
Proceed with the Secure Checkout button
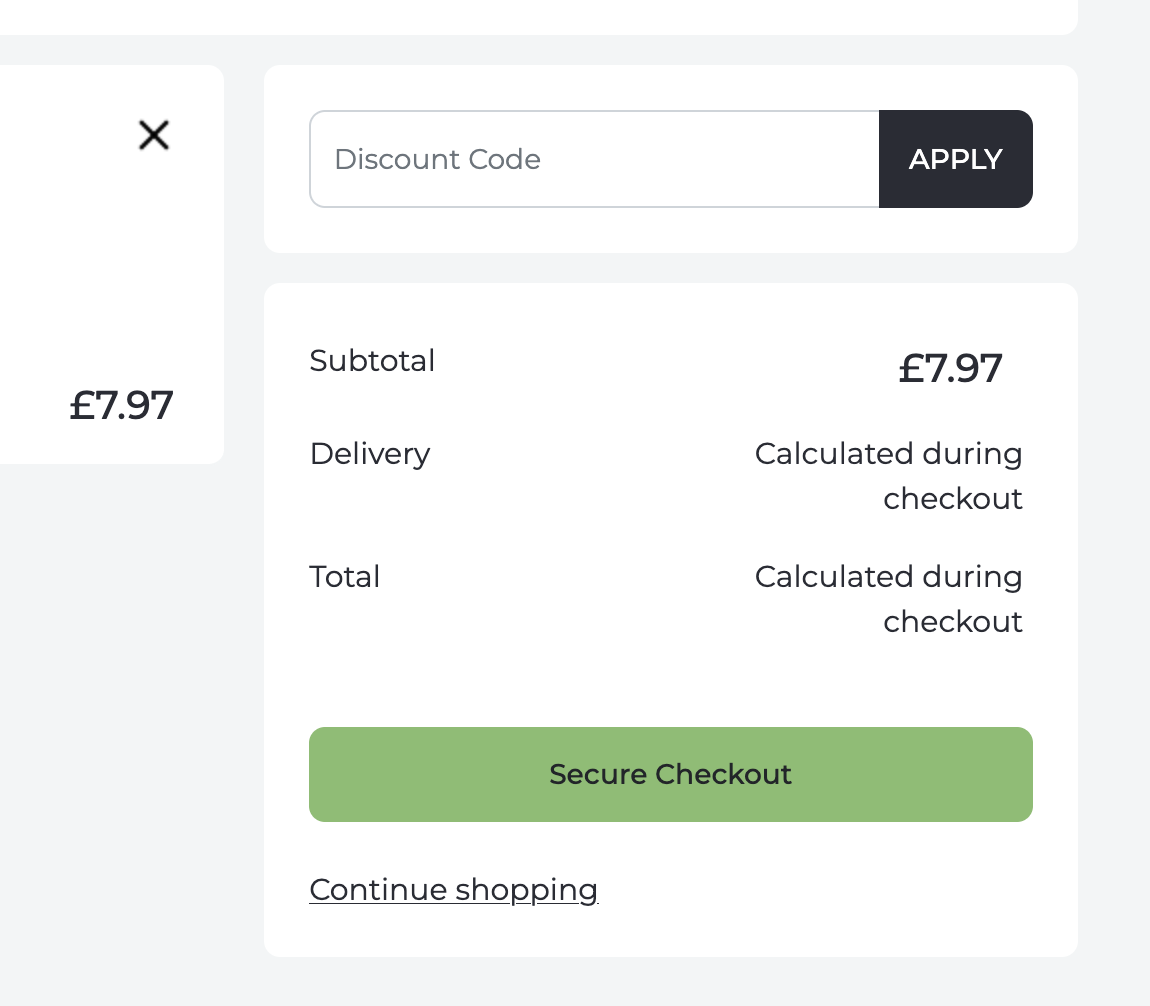point(670,774)
